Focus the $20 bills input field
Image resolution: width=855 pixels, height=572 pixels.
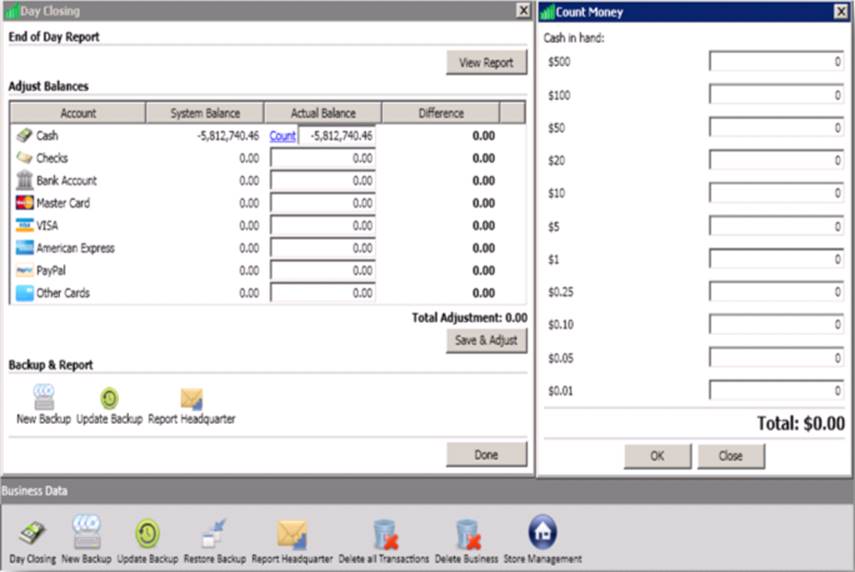776,160
